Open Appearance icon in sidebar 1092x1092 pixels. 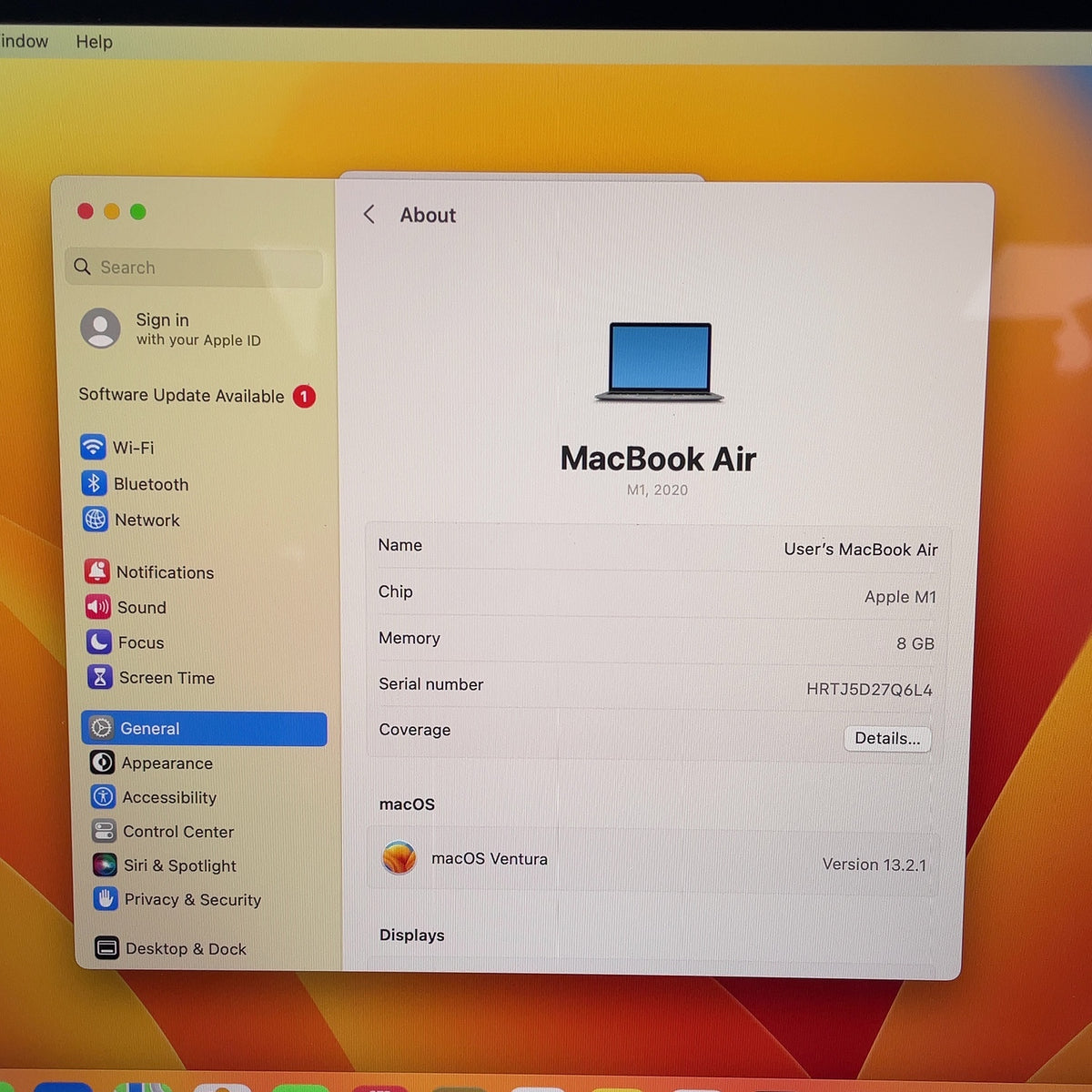click(x=102, y=763)
